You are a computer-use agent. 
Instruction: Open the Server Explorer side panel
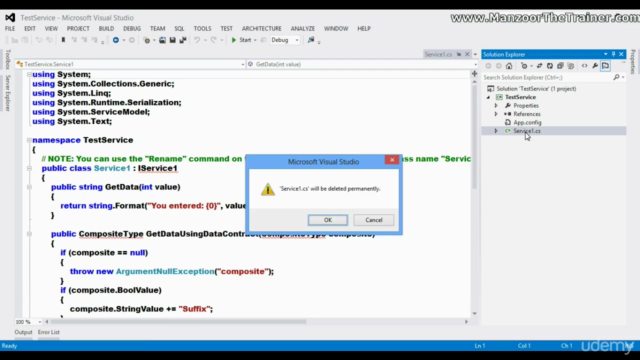8,93
